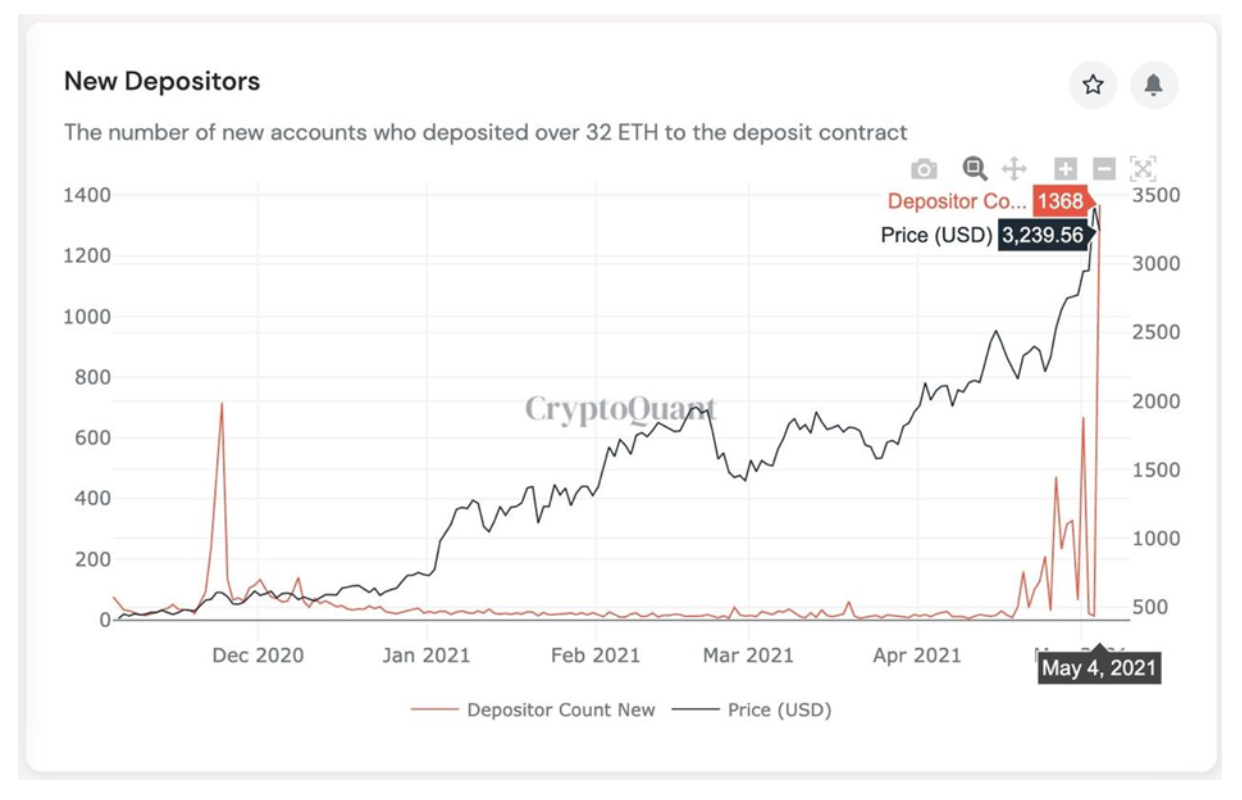The image size is (1242, 800).
Task: Click the 1400 left-axis tick label
Action: click(x=86, y=195)
